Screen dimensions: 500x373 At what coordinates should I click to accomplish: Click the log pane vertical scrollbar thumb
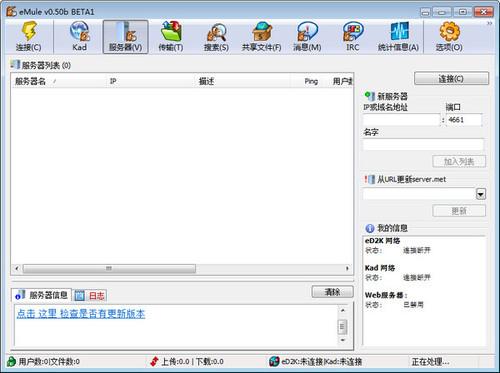point(342,327)
